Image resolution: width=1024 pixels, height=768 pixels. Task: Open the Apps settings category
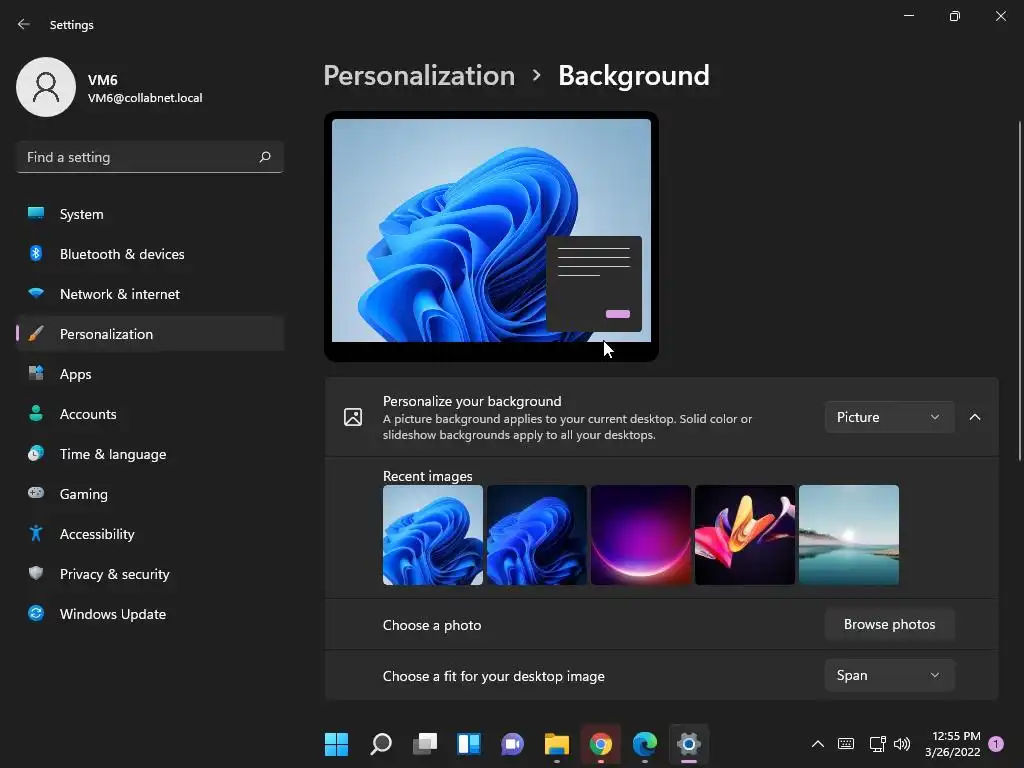pos(150,374)
